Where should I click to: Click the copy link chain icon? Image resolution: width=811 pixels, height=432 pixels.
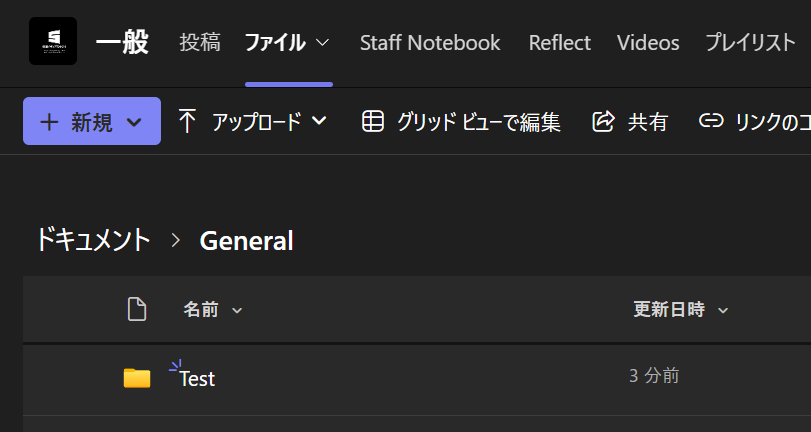711,121
